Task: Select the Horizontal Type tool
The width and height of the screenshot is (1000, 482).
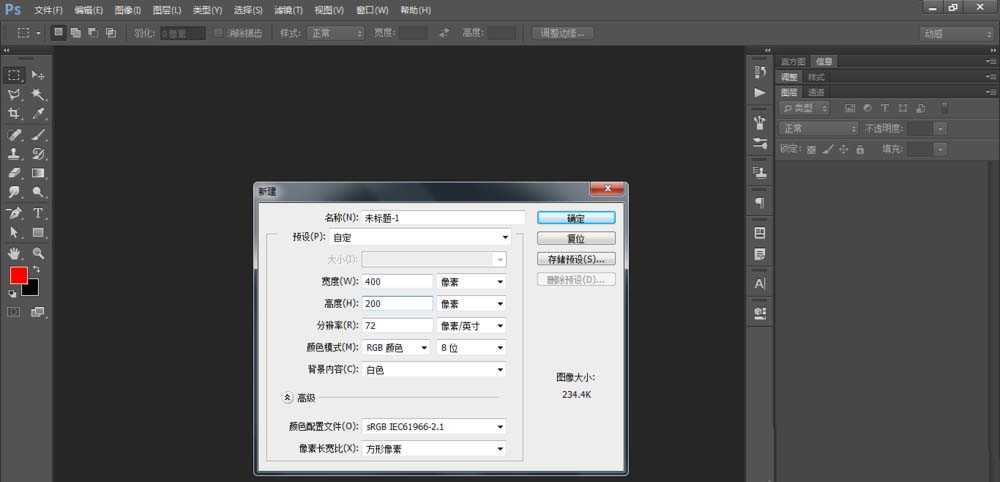Action: pos(39,213)
